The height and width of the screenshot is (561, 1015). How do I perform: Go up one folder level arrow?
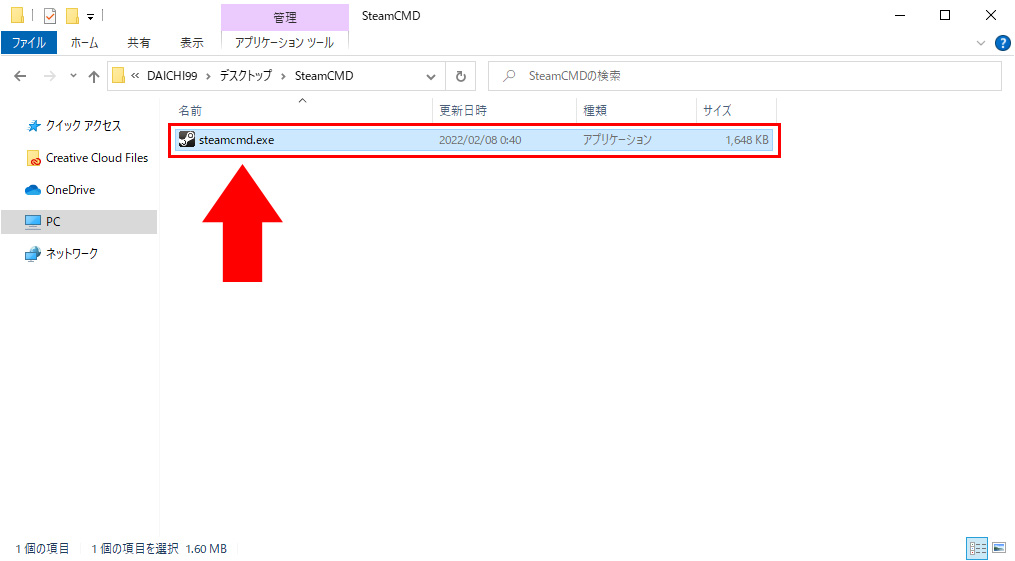(x=94, y=76)
